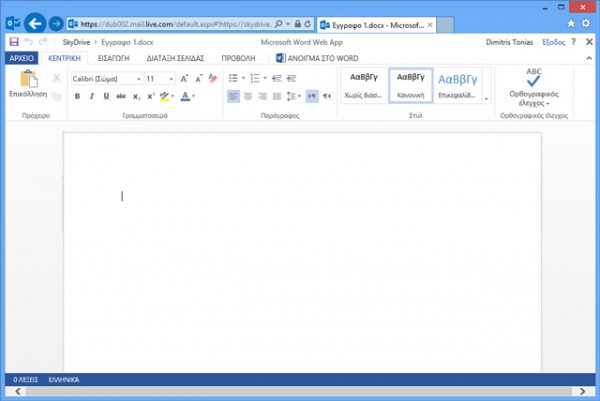Collapse the ribbon with chevron
This screenshot has height=401, width=600.
point(589,58)
